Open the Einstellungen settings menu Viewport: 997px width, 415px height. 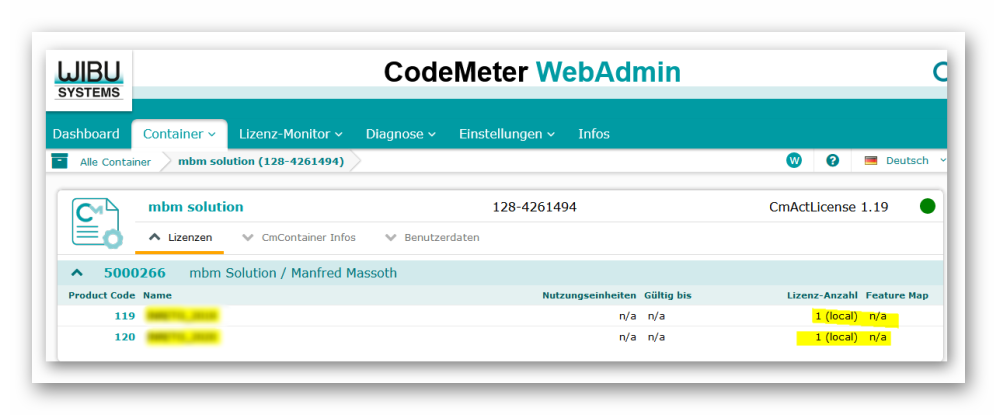tap(506, 134)
